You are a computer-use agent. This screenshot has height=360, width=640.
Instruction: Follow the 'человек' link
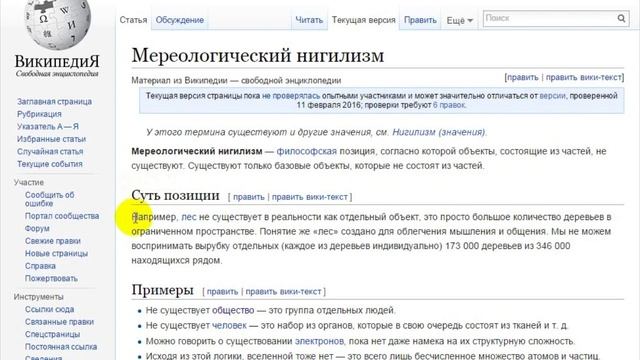click(x=229, y=326)
